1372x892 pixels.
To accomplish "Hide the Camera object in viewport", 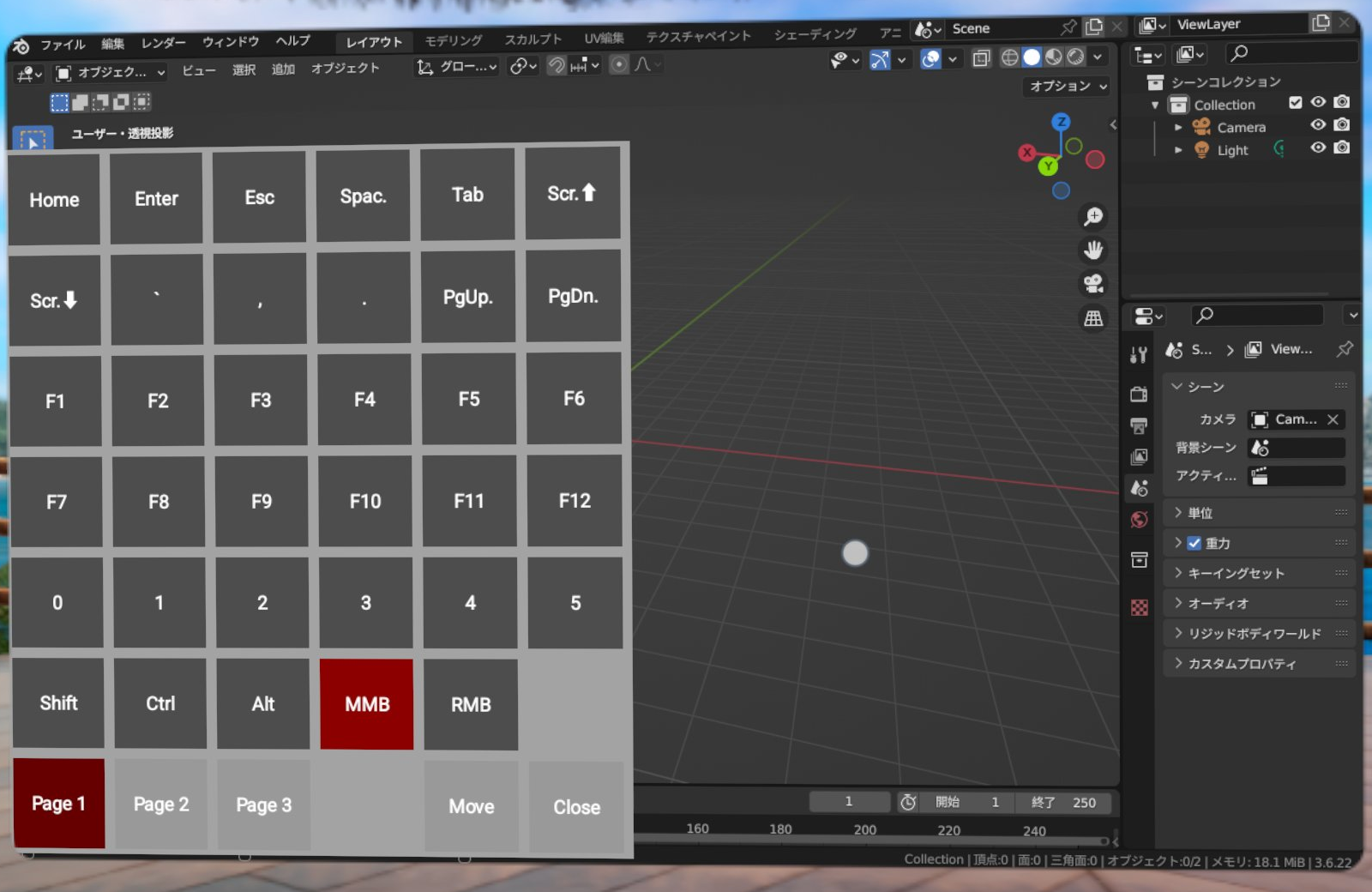I will tap(1319, 125).
